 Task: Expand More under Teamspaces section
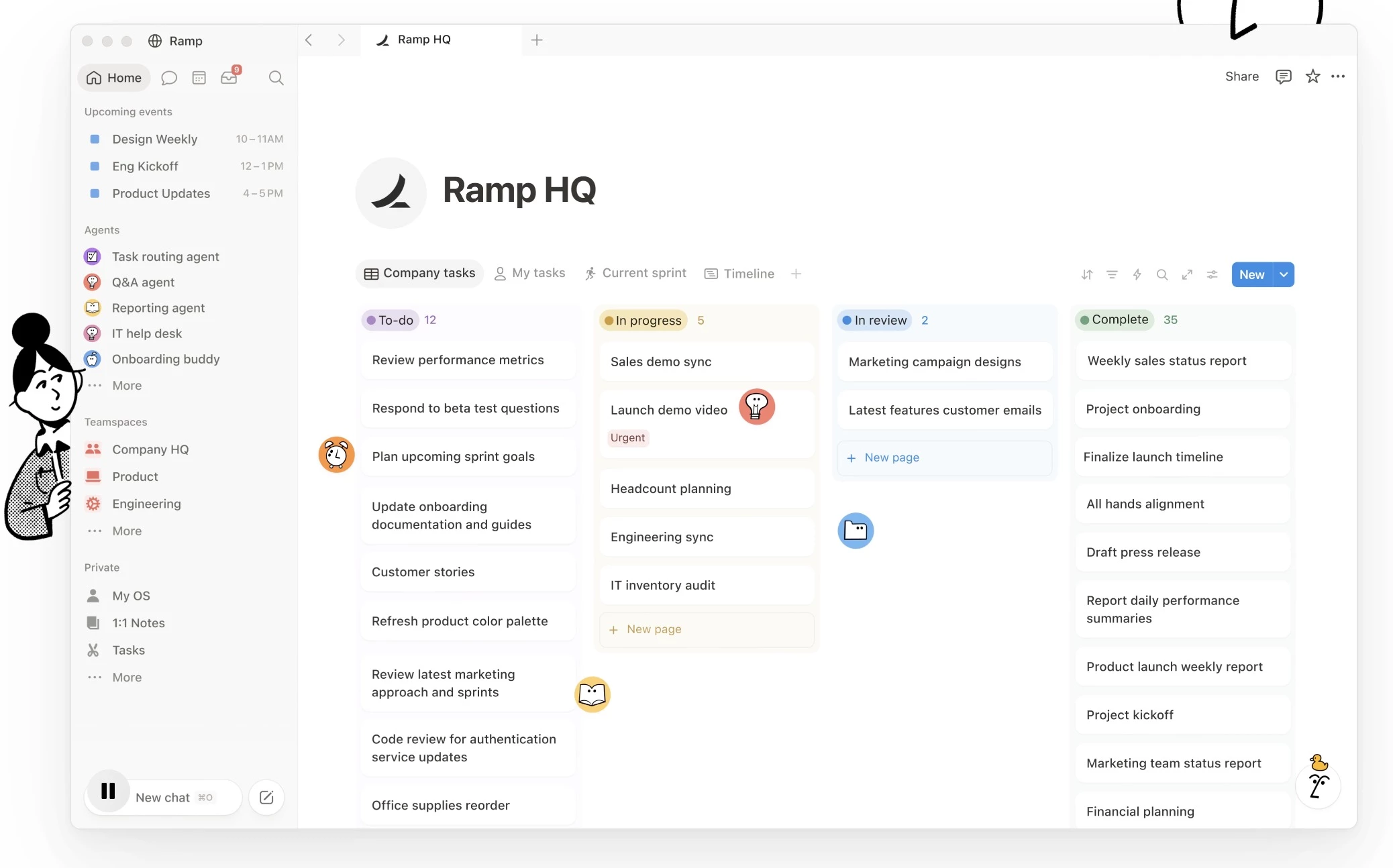pos(127,531)
